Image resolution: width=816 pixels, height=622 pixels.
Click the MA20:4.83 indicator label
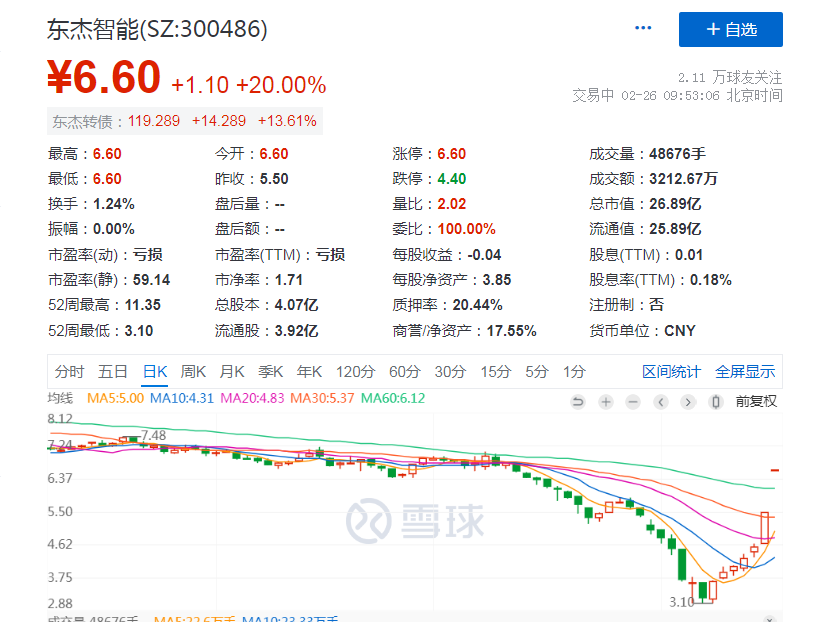(252, 398)
